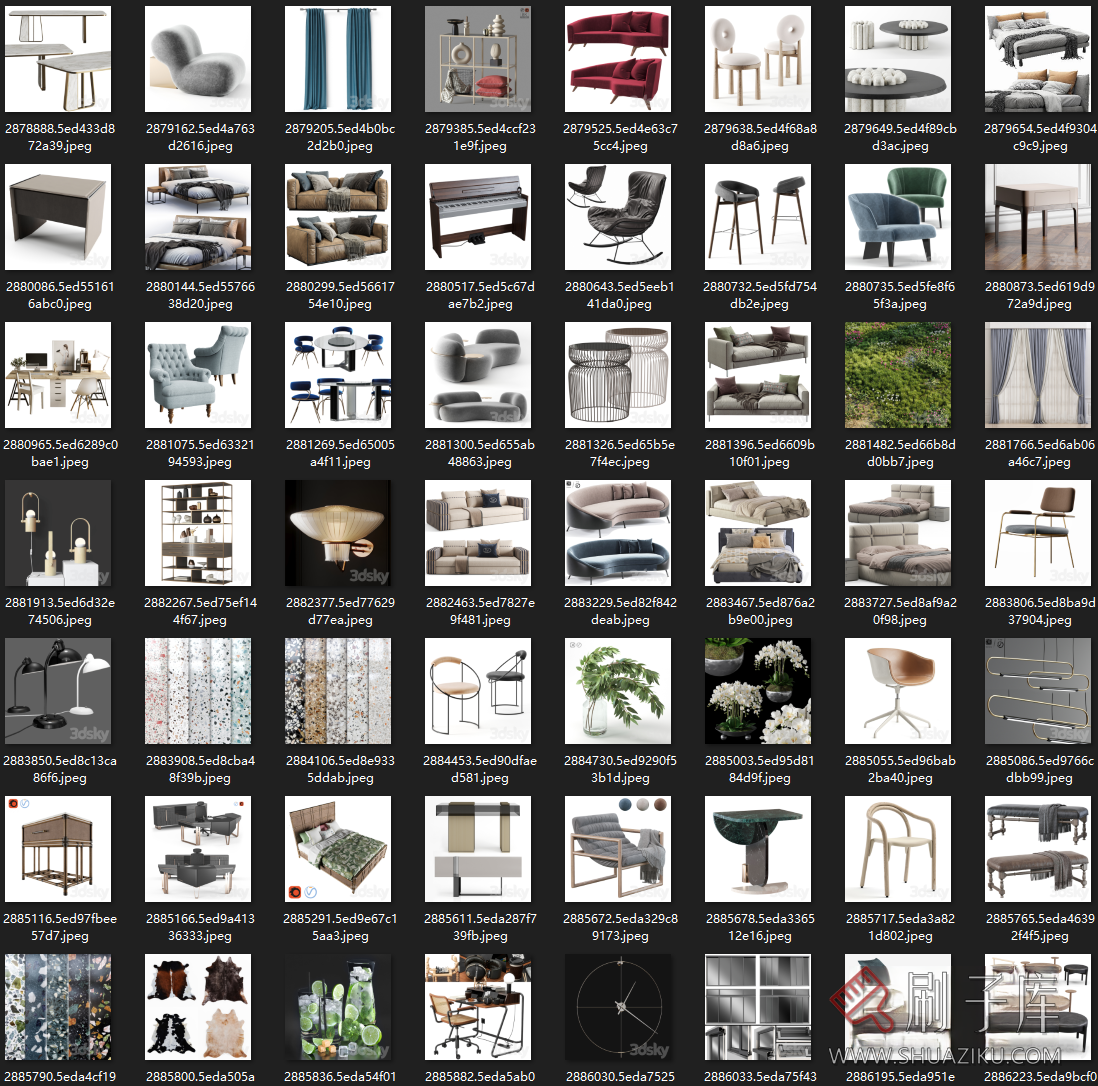
Task: Select the lime drinks pitcher thumbnail
Action: point(338,1006)
